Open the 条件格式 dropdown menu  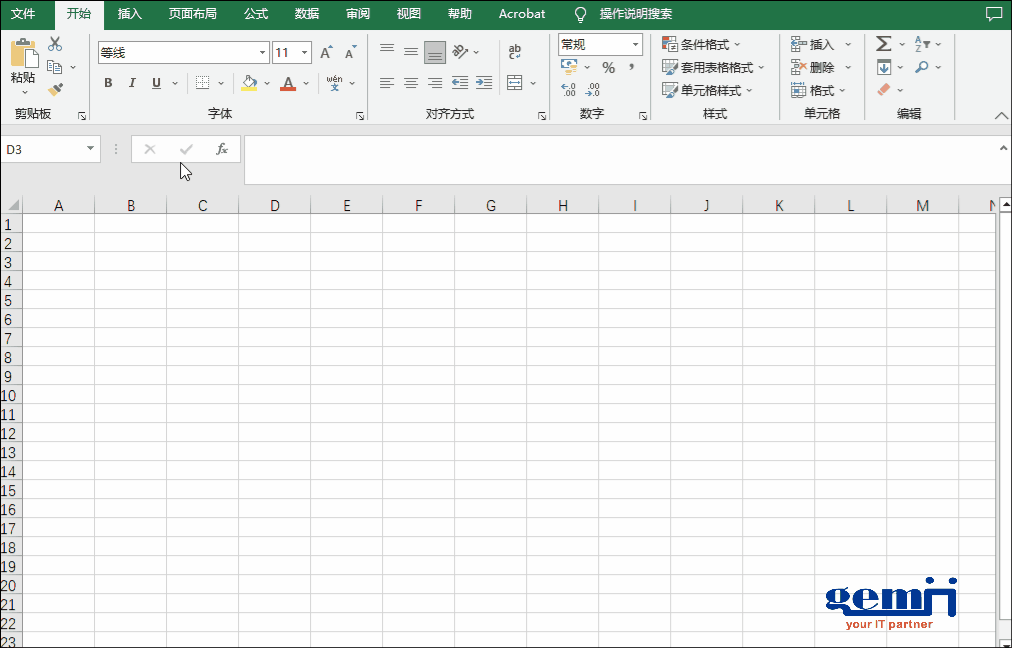pyautogui.click(x=702, y=45)
